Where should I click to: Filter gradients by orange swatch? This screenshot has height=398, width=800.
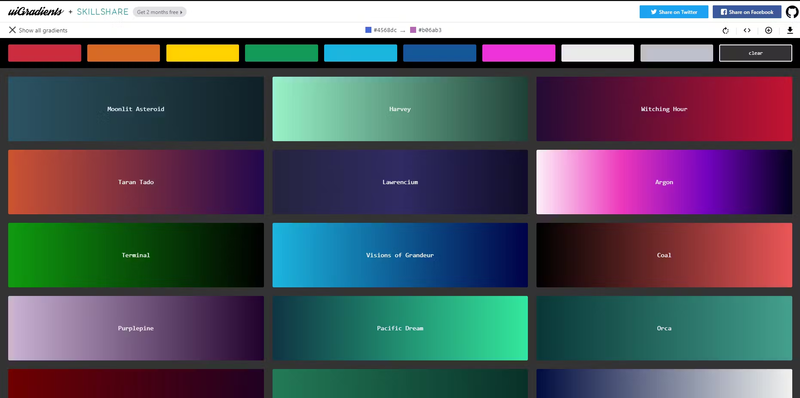pos(123,53)
